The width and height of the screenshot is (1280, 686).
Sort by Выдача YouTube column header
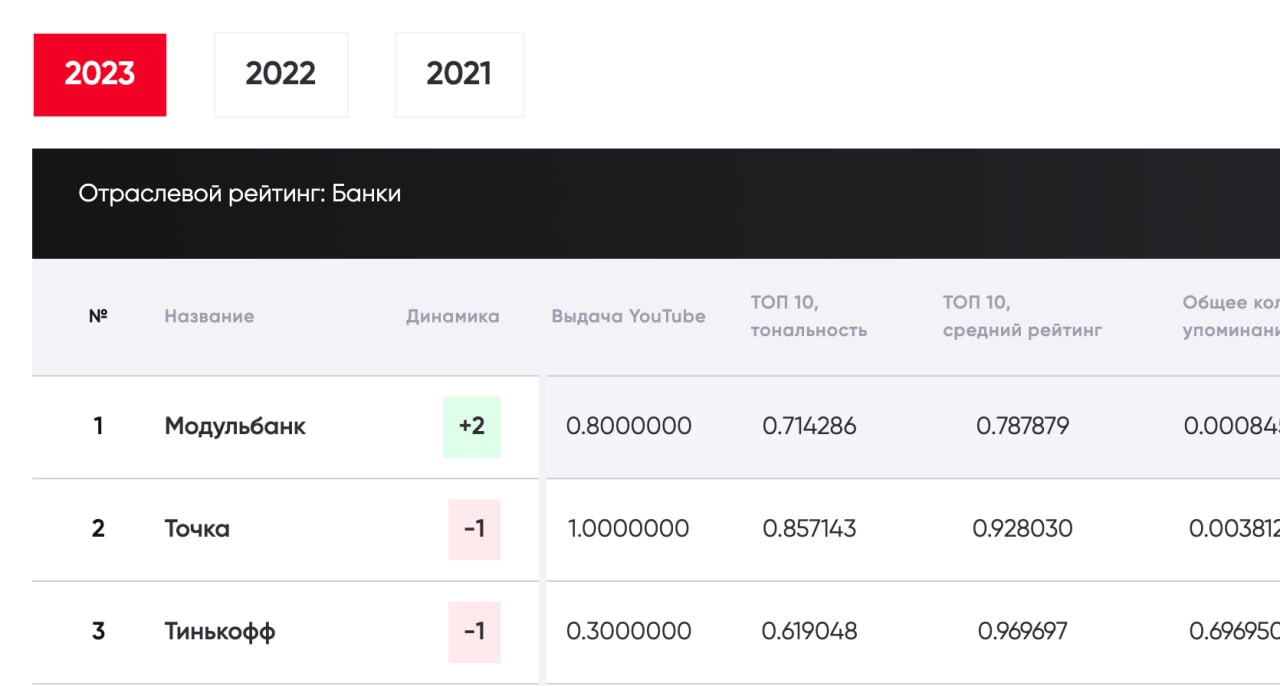coord(628,316)
